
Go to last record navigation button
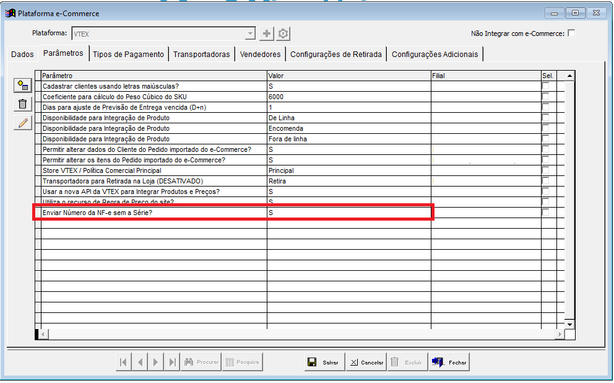tap(172, 362)
